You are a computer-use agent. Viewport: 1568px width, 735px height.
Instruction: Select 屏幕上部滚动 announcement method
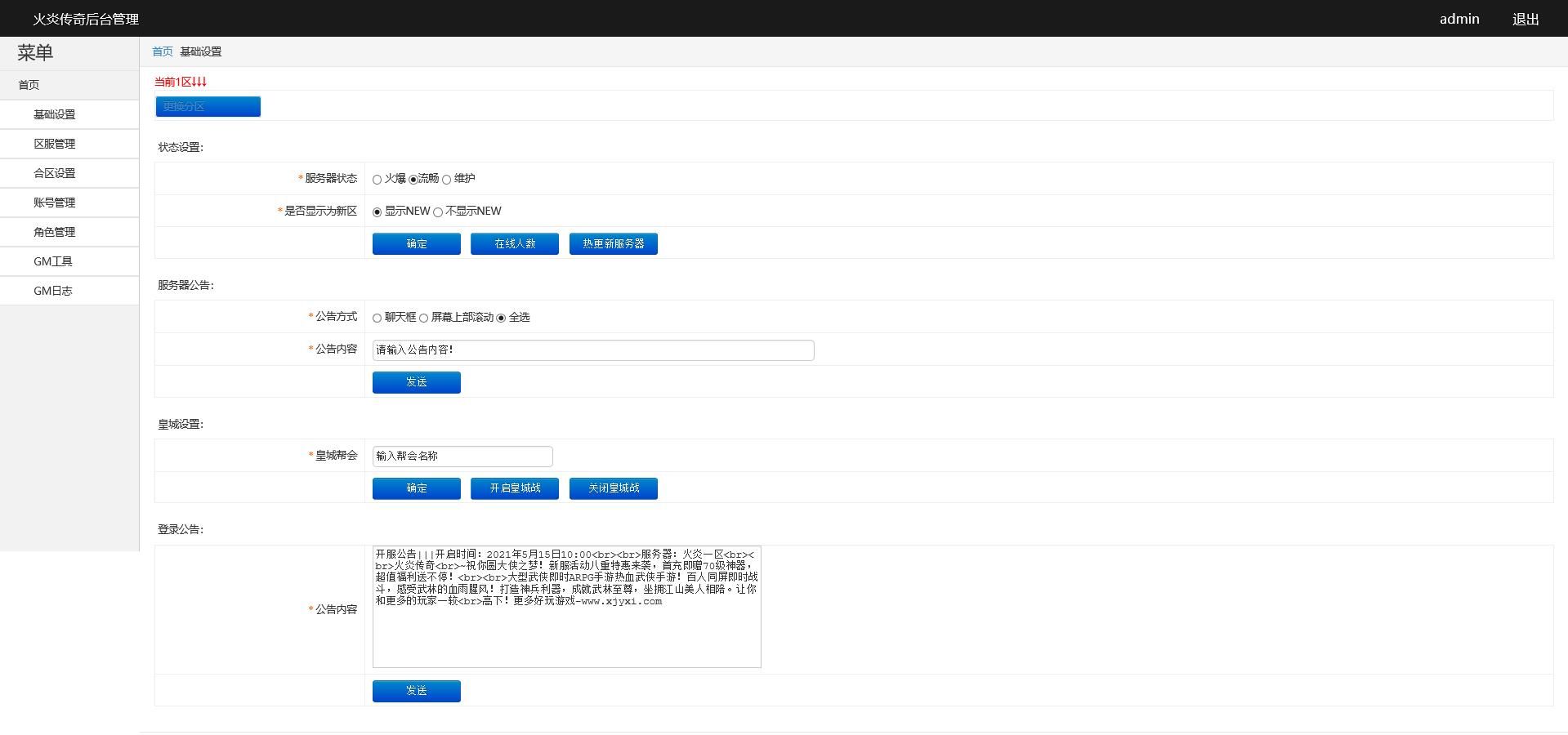[x=423, y=318]
